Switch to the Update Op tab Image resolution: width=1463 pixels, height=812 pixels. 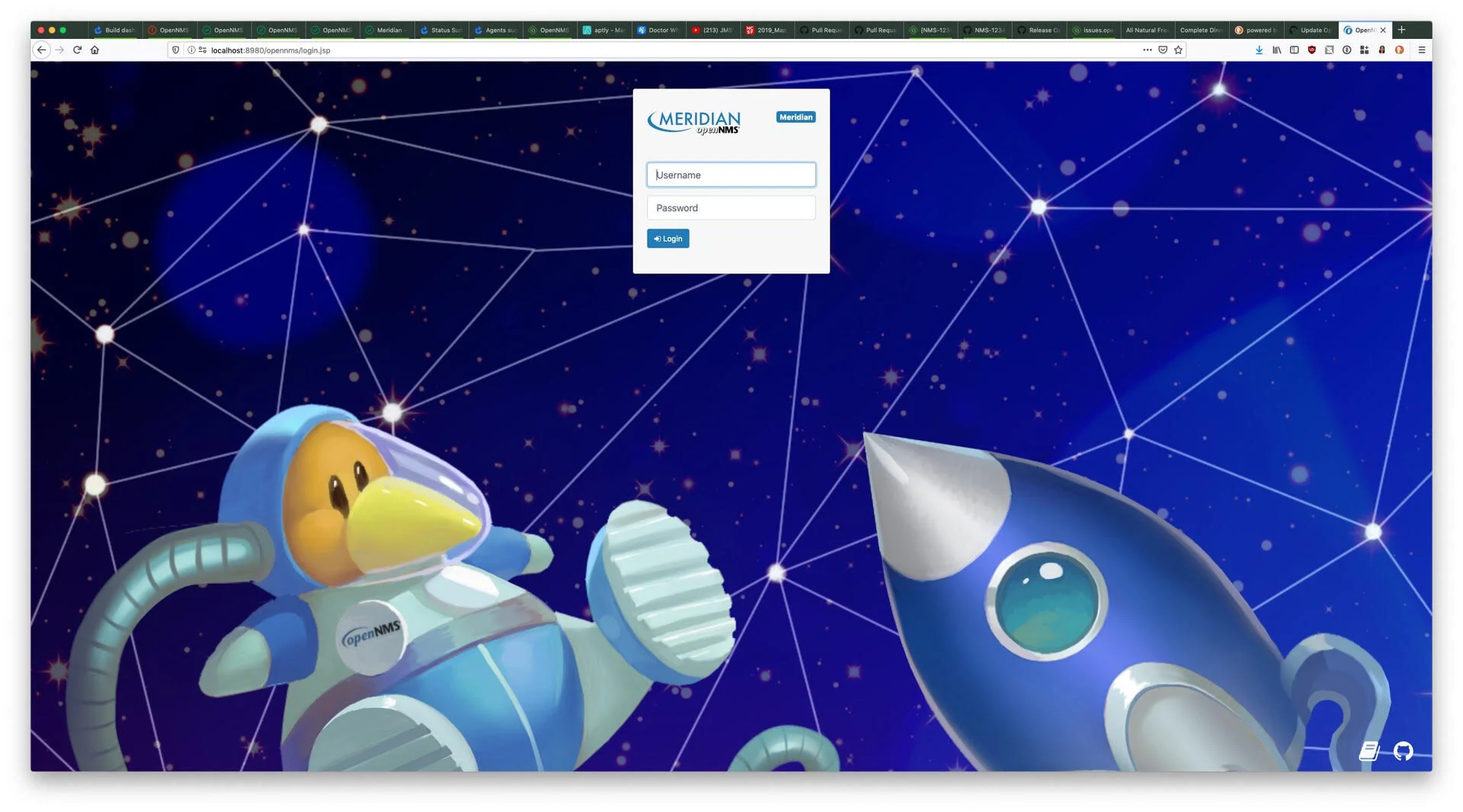pos(1311,30)
